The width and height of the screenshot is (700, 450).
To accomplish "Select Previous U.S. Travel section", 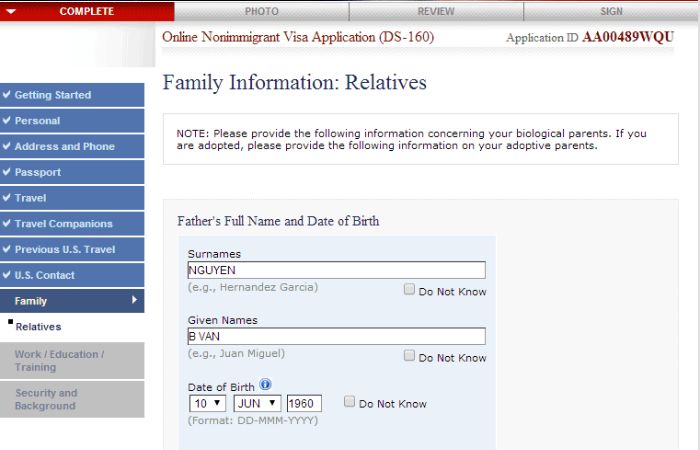I will click(72, 249).
